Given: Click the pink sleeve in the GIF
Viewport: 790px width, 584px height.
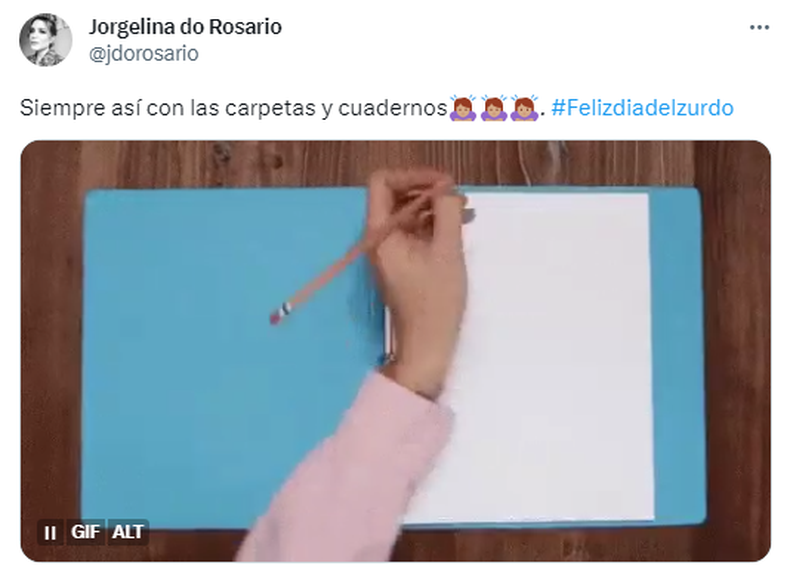Looking at the screenshot, I should [x=343, y=474].
